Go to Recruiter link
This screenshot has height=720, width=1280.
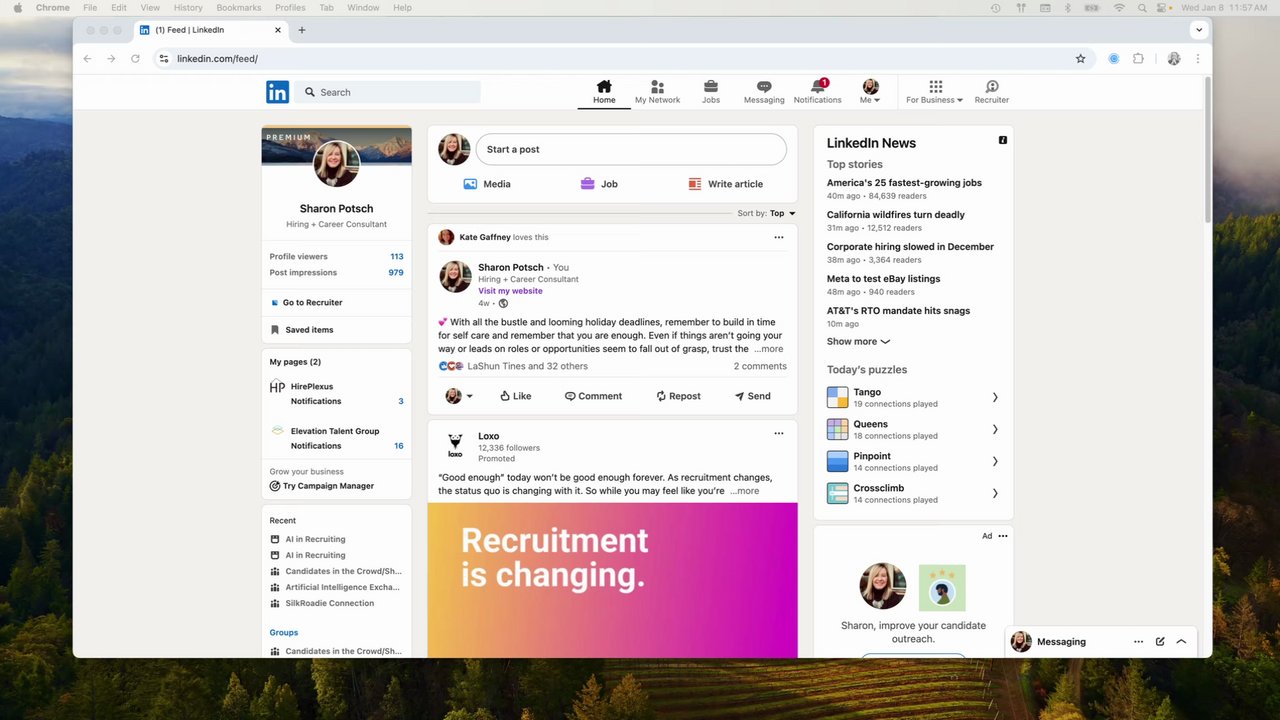(312, 302)
